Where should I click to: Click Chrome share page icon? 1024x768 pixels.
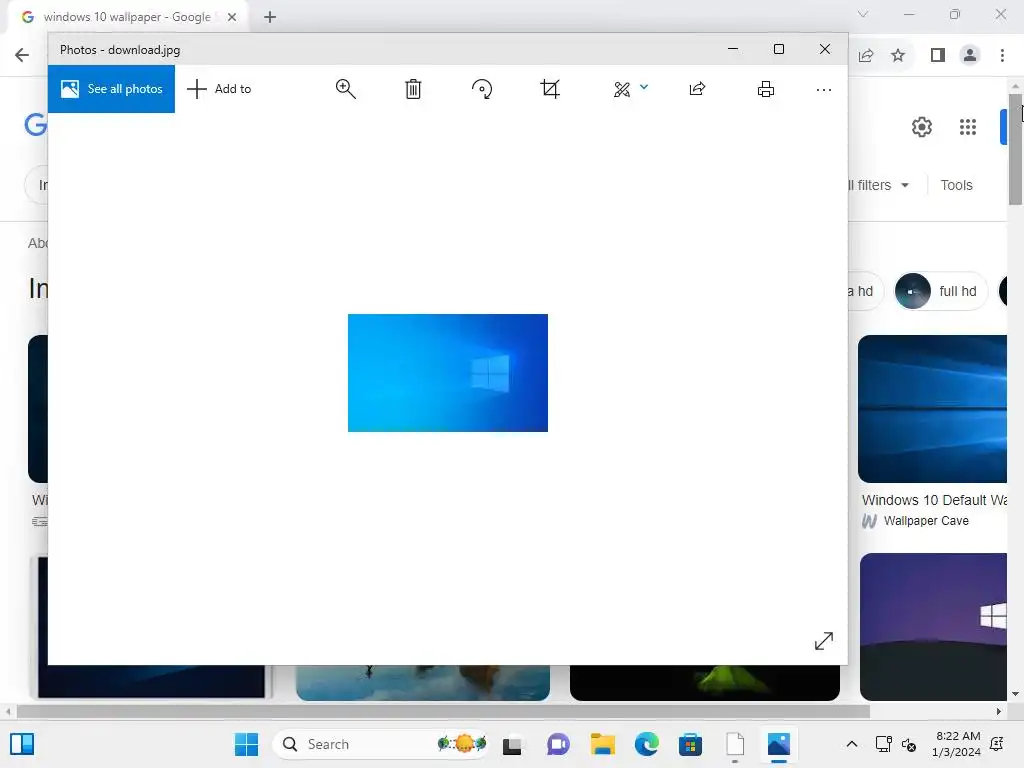pyautogui.click(x=866, y=56)
